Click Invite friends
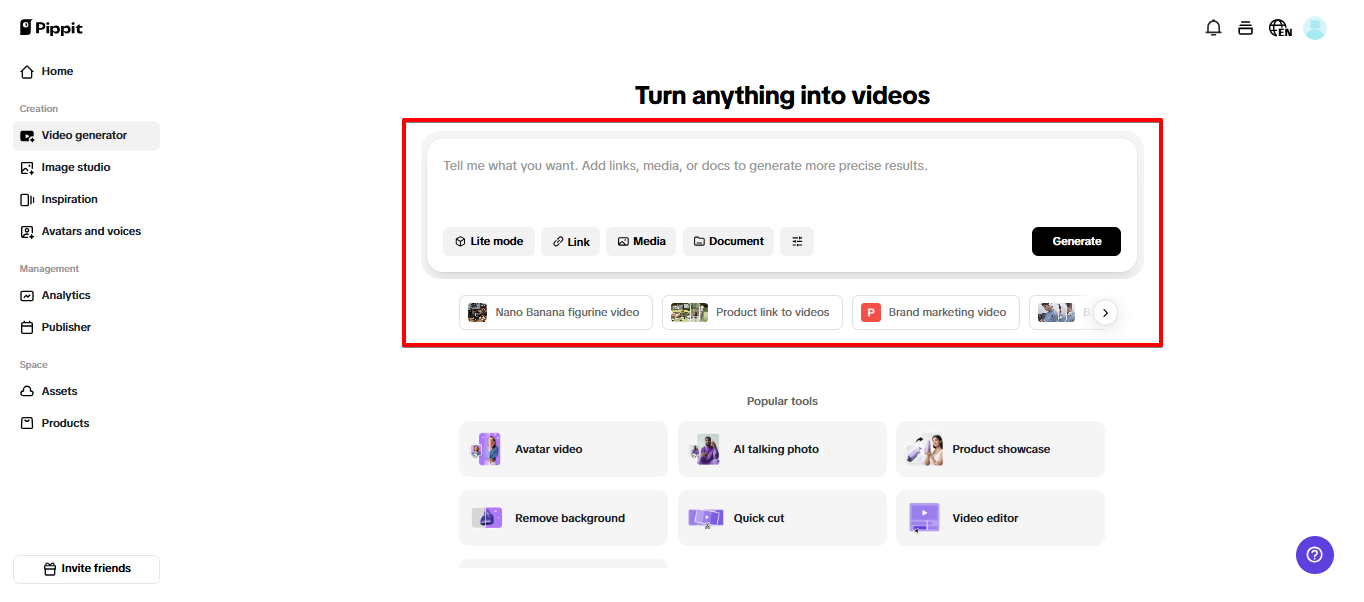The image size is (1364, 602). pos(86,568)
